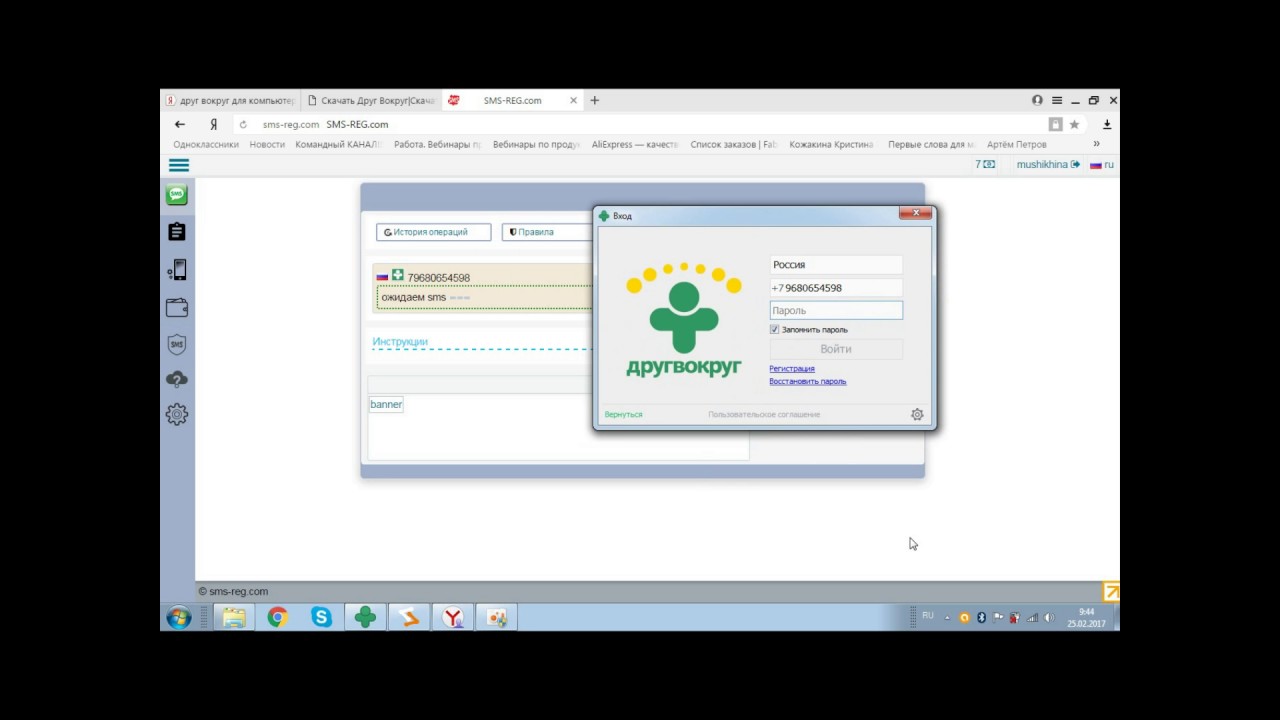Click the Войти login button
This screenshot has height=720, width=1280.
pyautogui.click(x=836, y=349)
